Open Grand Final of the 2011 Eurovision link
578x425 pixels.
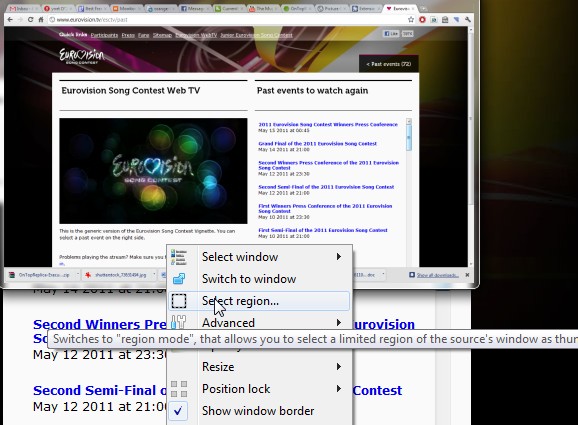[x=317, y=144]
